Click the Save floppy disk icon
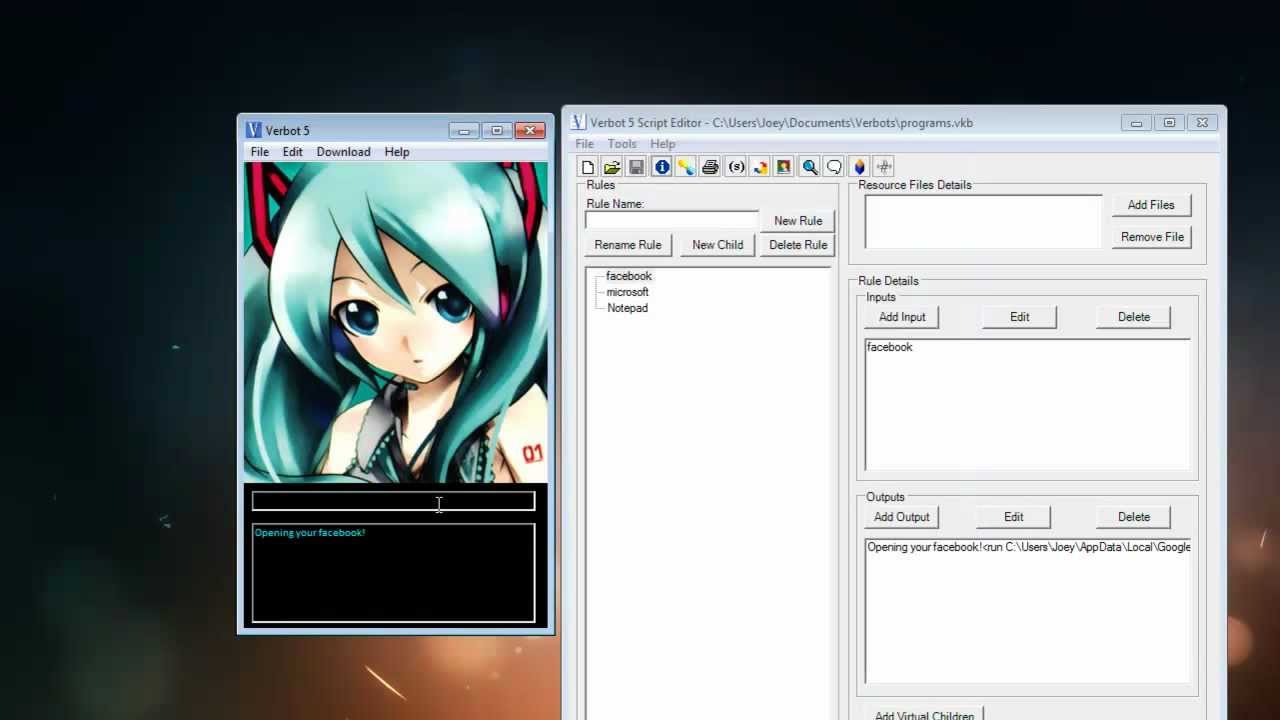Viewport: 1280px width, 720px height. [637, 167]
